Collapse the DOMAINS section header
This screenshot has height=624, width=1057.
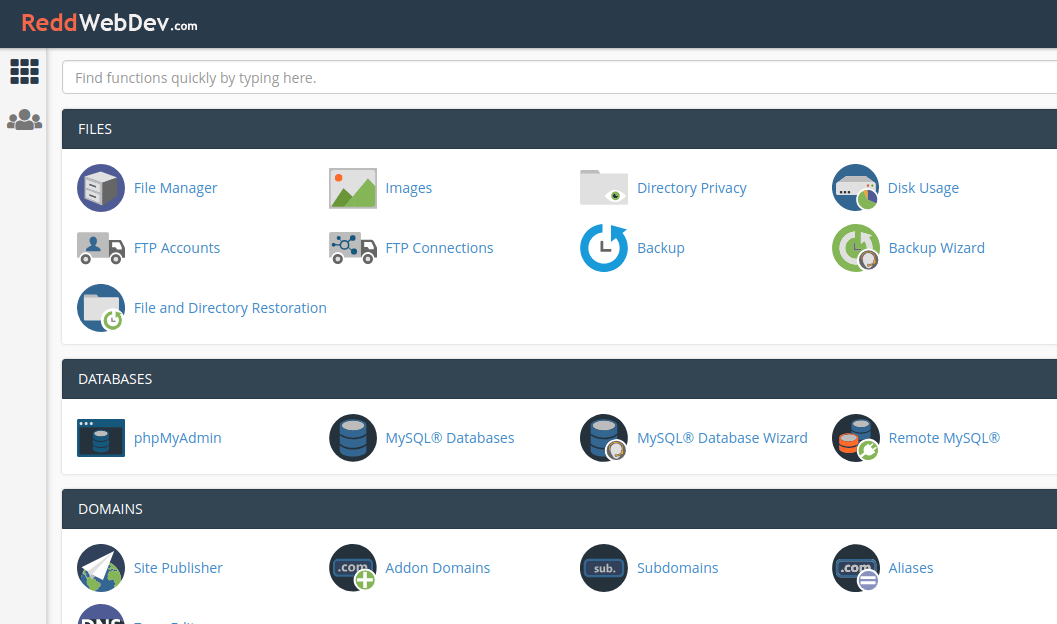click(x=560, y=509)
